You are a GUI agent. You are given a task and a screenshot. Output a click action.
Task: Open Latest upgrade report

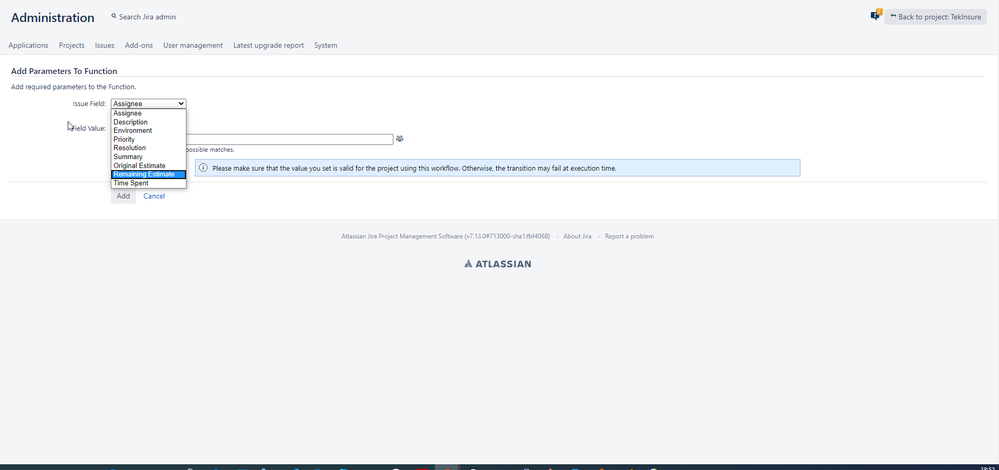pyautogui.click(x=268, y=45)
